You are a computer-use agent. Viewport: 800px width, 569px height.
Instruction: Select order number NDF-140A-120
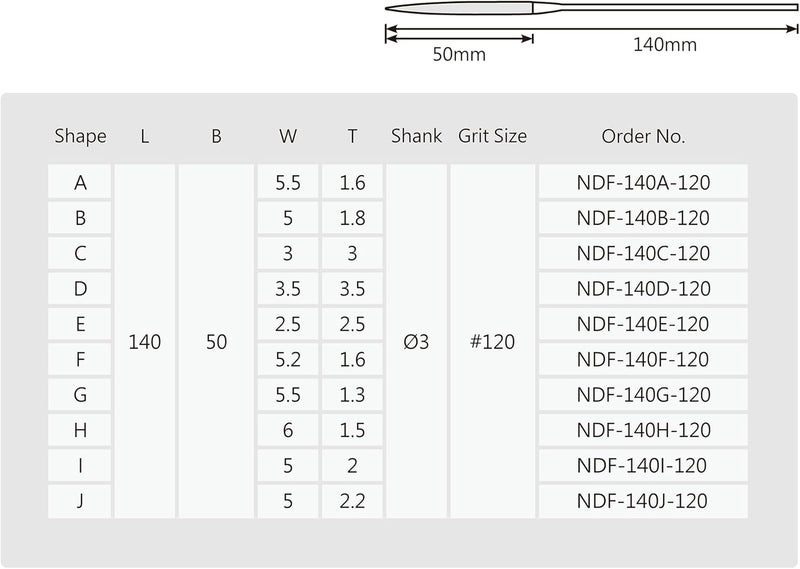click(643, 182)
